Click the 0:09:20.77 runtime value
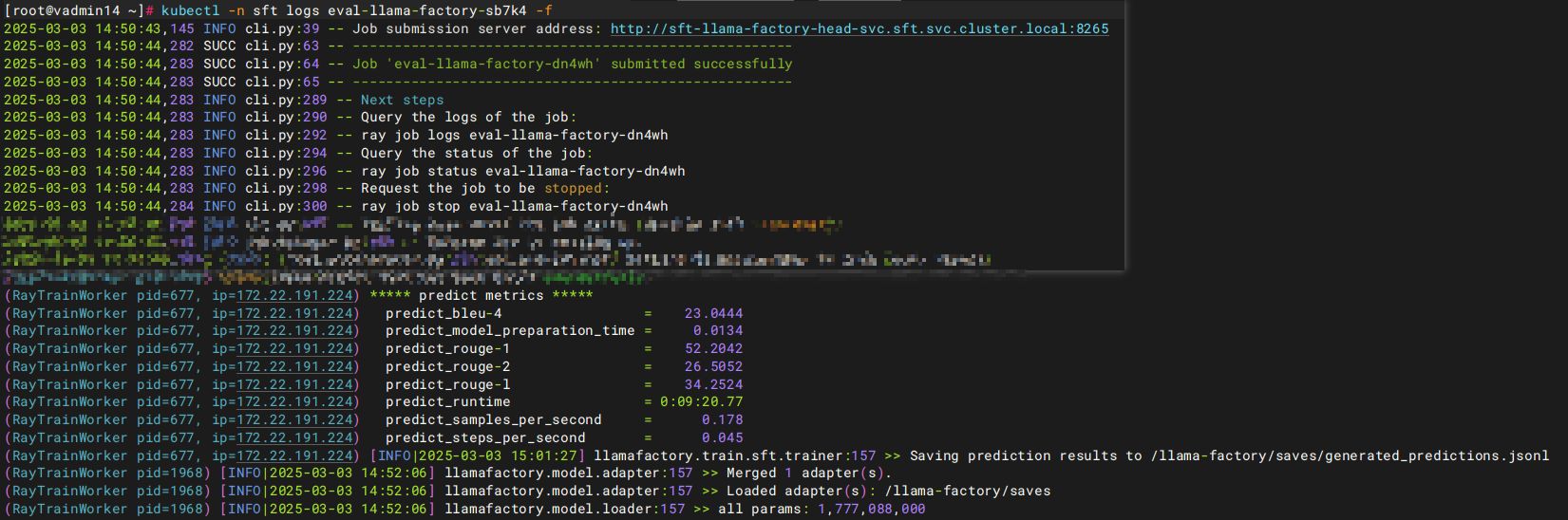 pyautogui.click(x=701, y=401)
